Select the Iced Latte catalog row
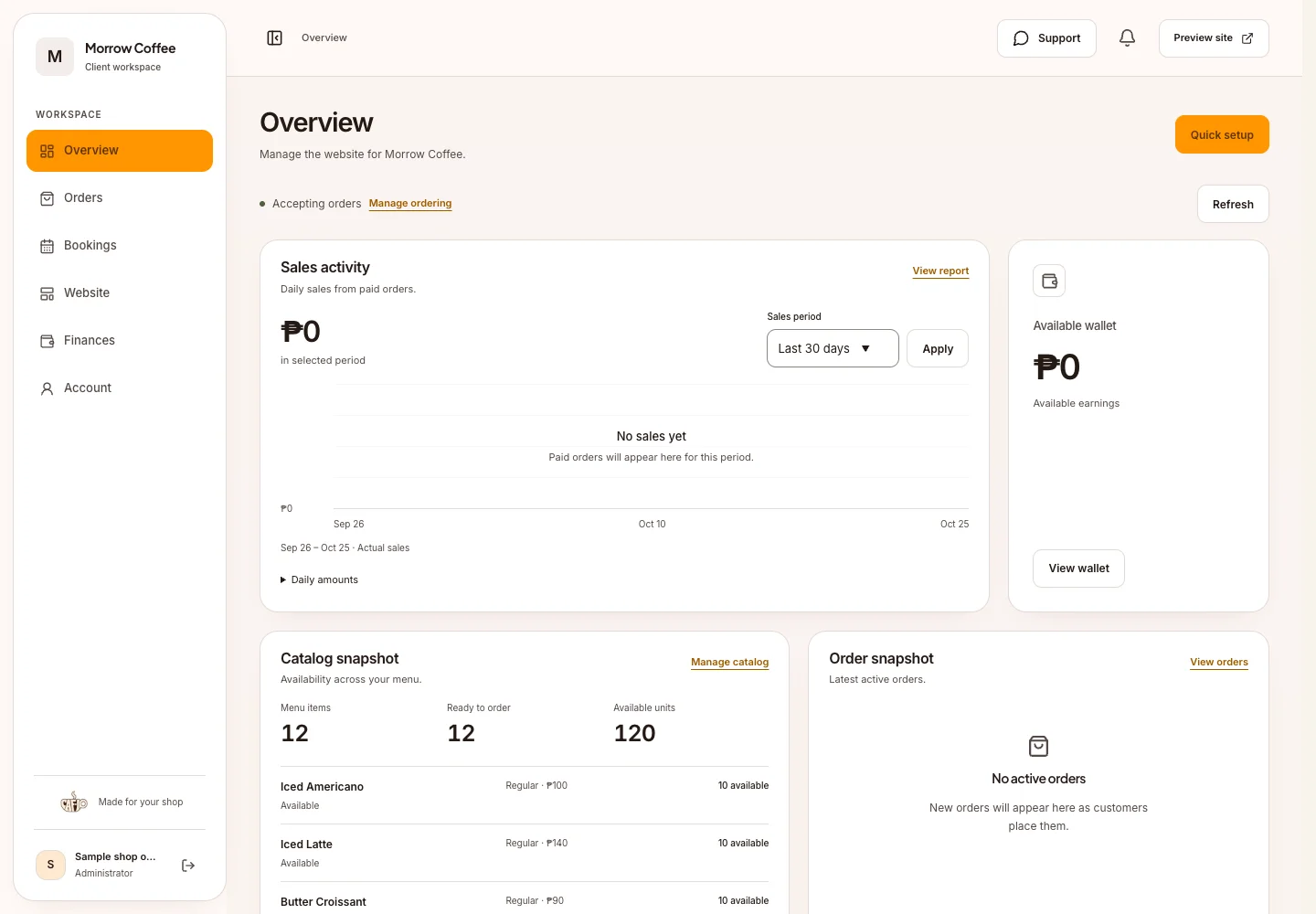This screenshot has width=1316, height=914. tap(525, 853)
